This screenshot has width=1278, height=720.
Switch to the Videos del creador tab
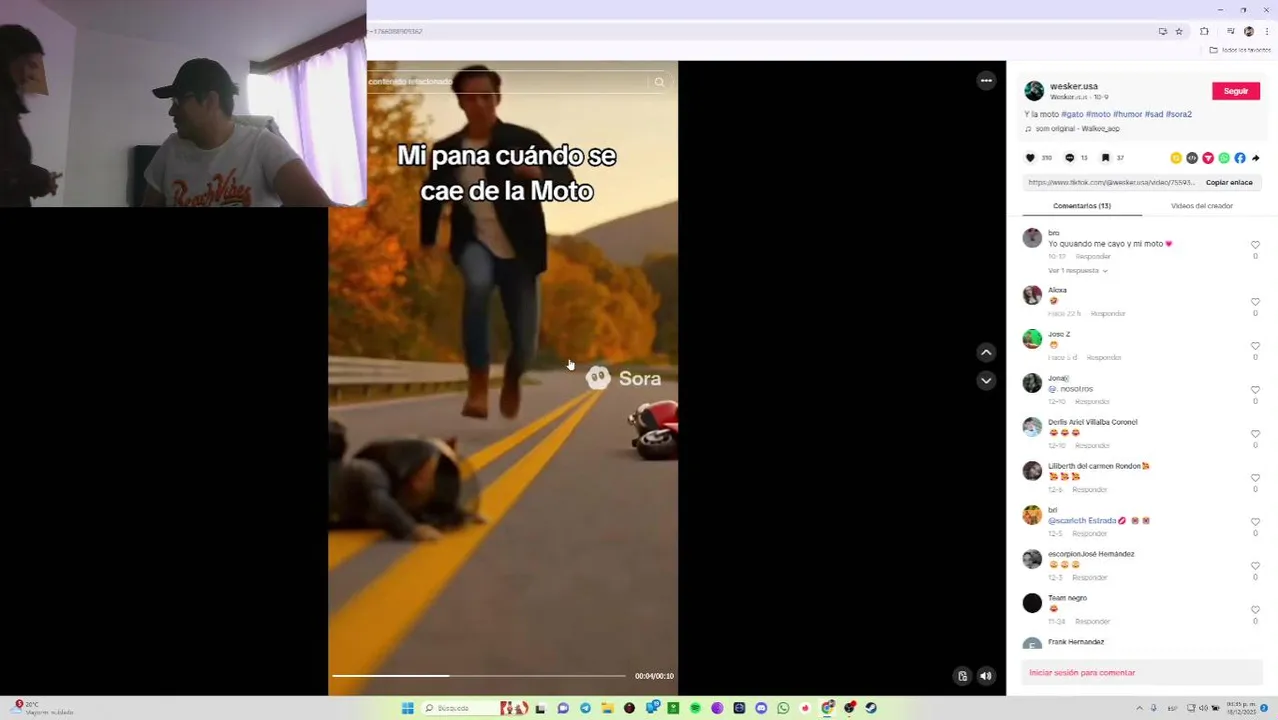pyautogui.click(x=1202, y=206)
